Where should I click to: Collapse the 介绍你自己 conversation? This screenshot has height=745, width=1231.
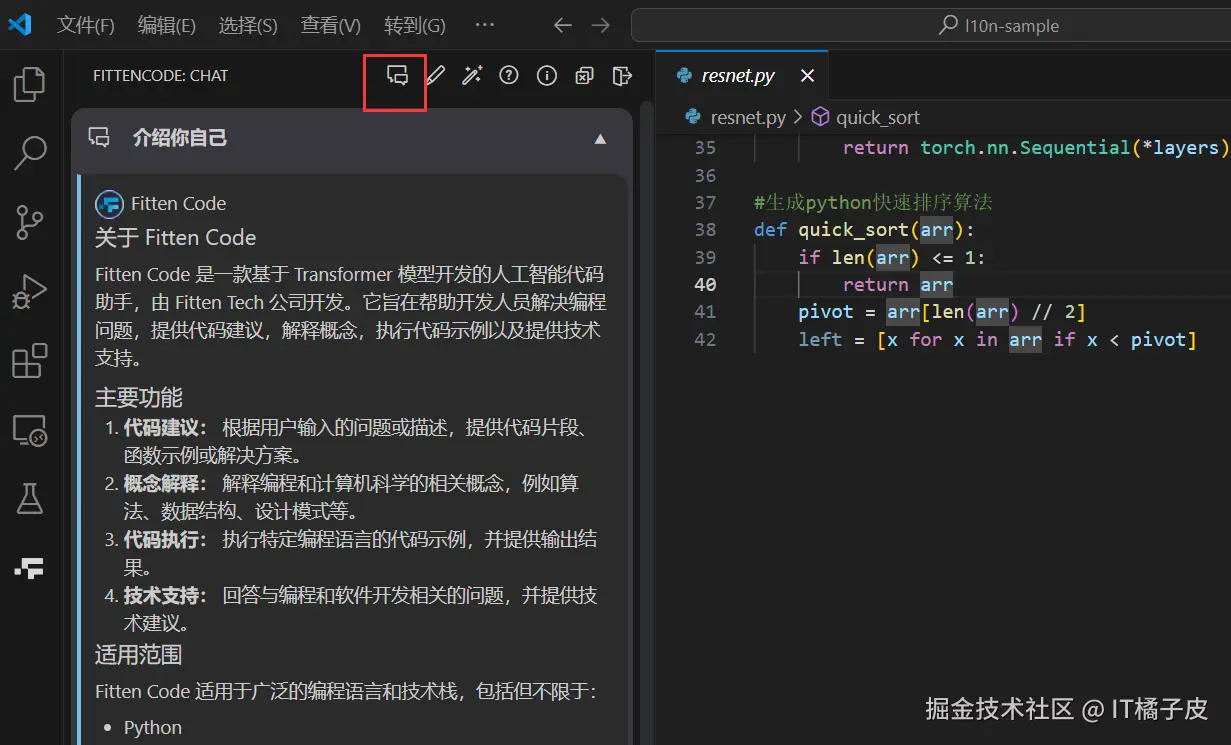(600, 139)
